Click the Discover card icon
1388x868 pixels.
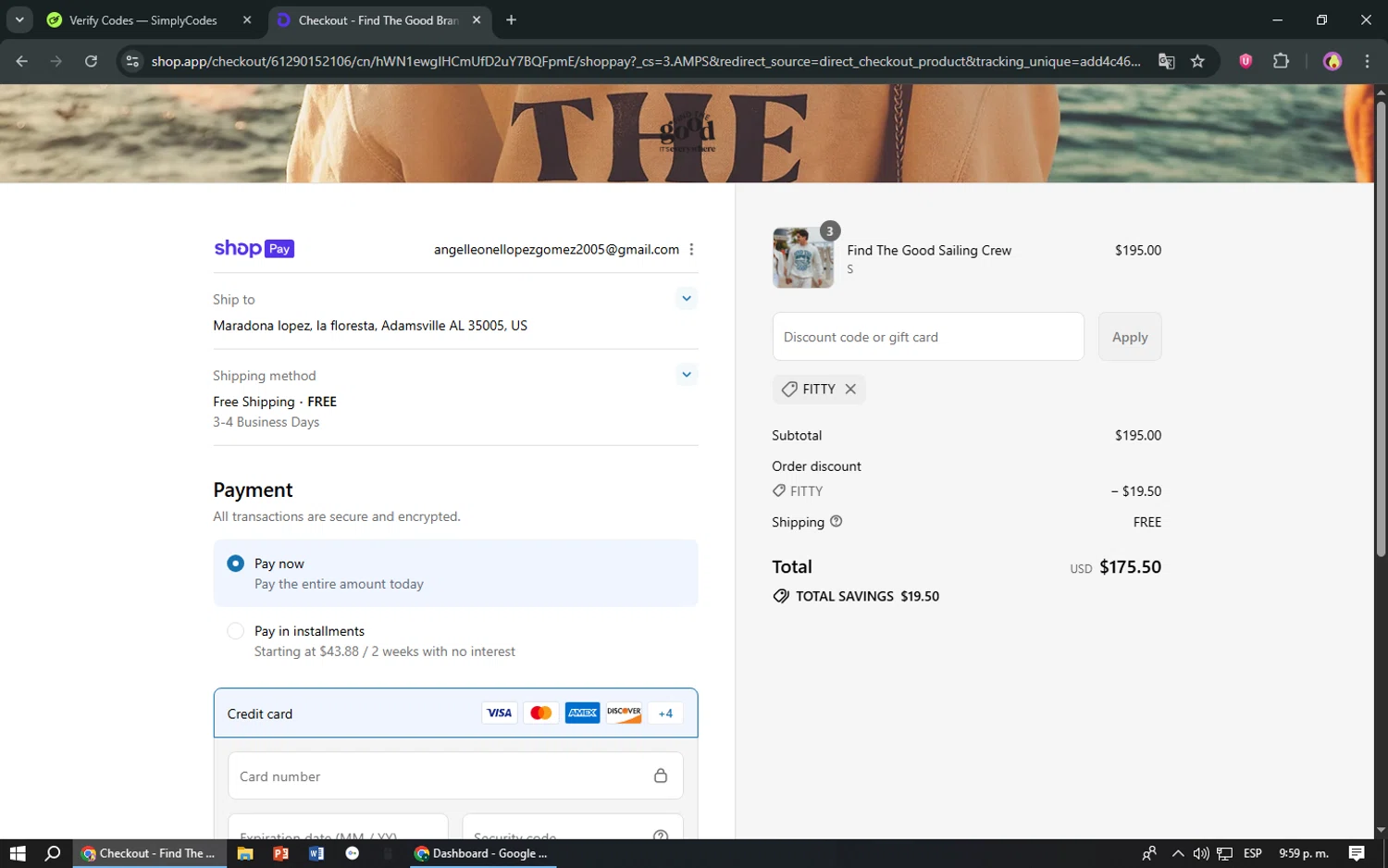click(624, 713)
